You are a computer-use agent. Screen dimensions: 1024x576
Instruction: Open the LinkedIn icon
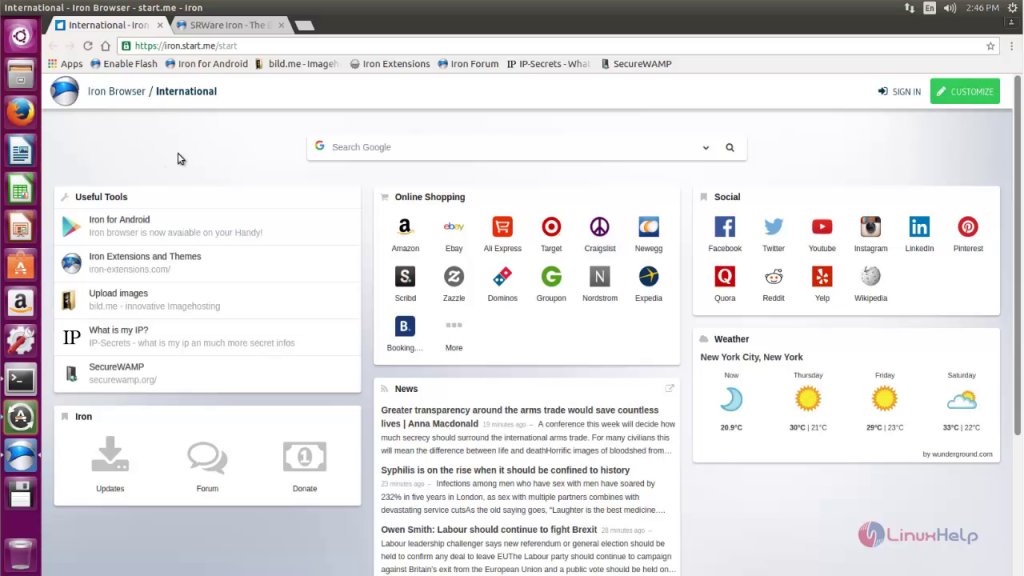click(920, 227)
